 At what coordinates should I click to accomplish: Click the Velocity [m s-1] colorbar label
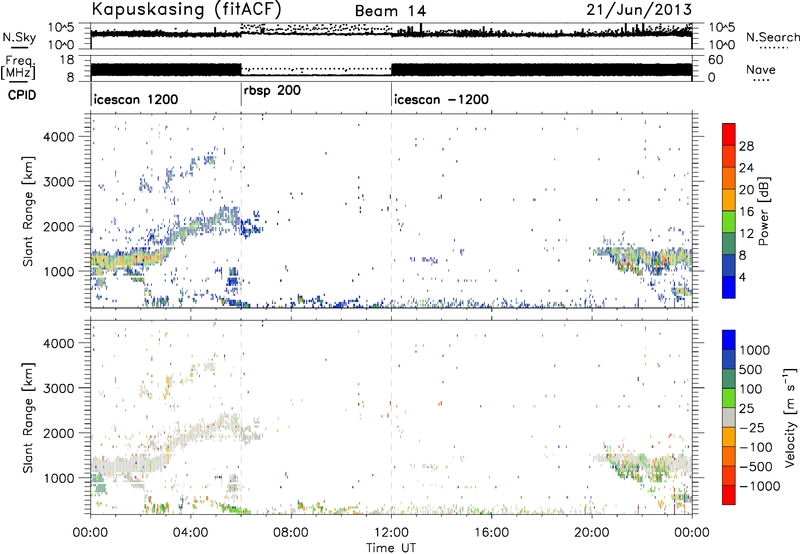[x=790, y=417]
